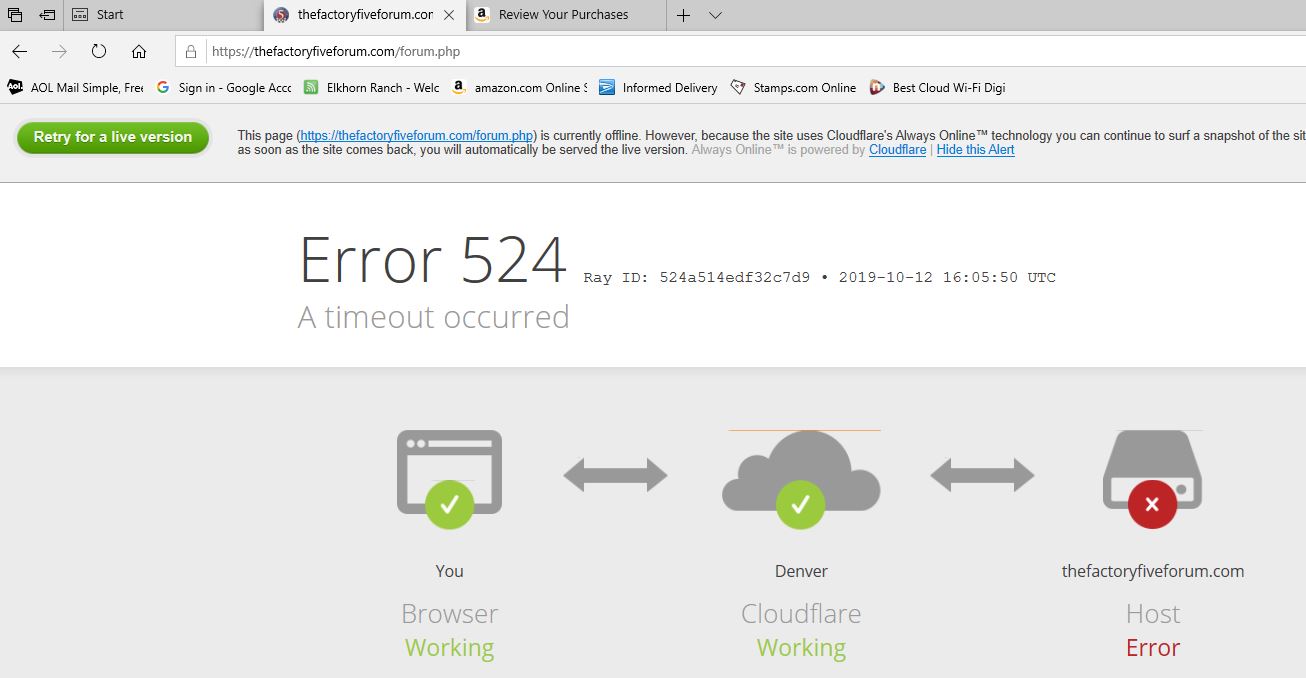Click the padlock security icon
The image size is (1306, 678).
pyautogui.click(x=191, y=51)
